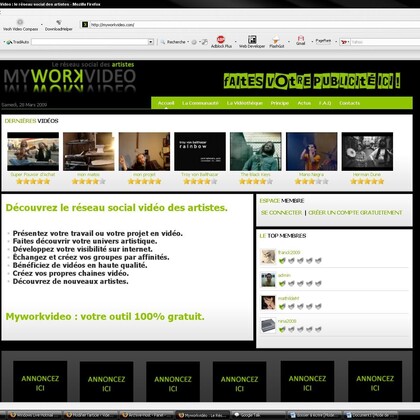Open the FlashGot dropdown arrow
This screenshot has height=420, width=420.
coord(289,42)
